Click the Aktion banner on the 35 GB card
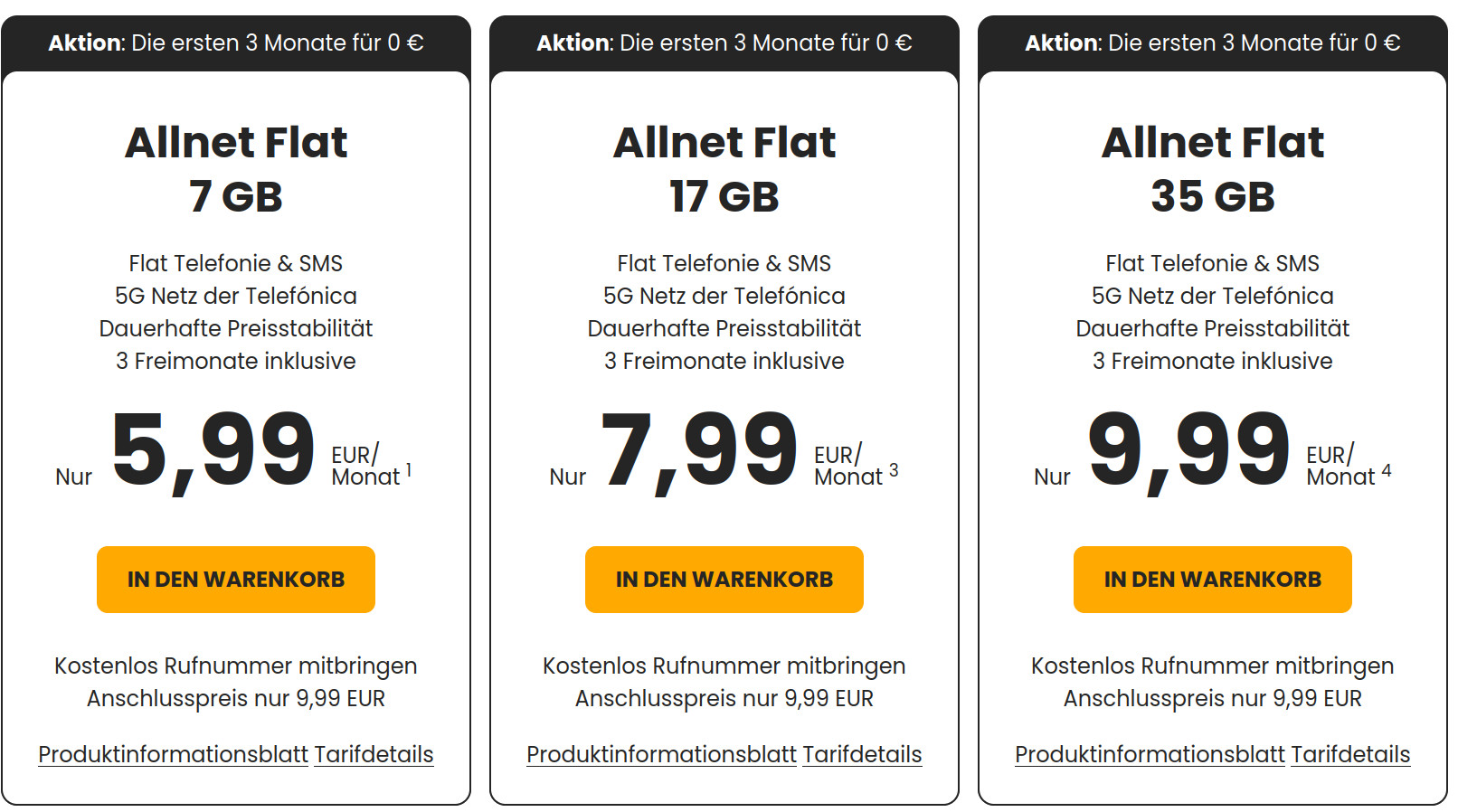Viewport: 1458px width, 812px height. [x=1213, y=42]
